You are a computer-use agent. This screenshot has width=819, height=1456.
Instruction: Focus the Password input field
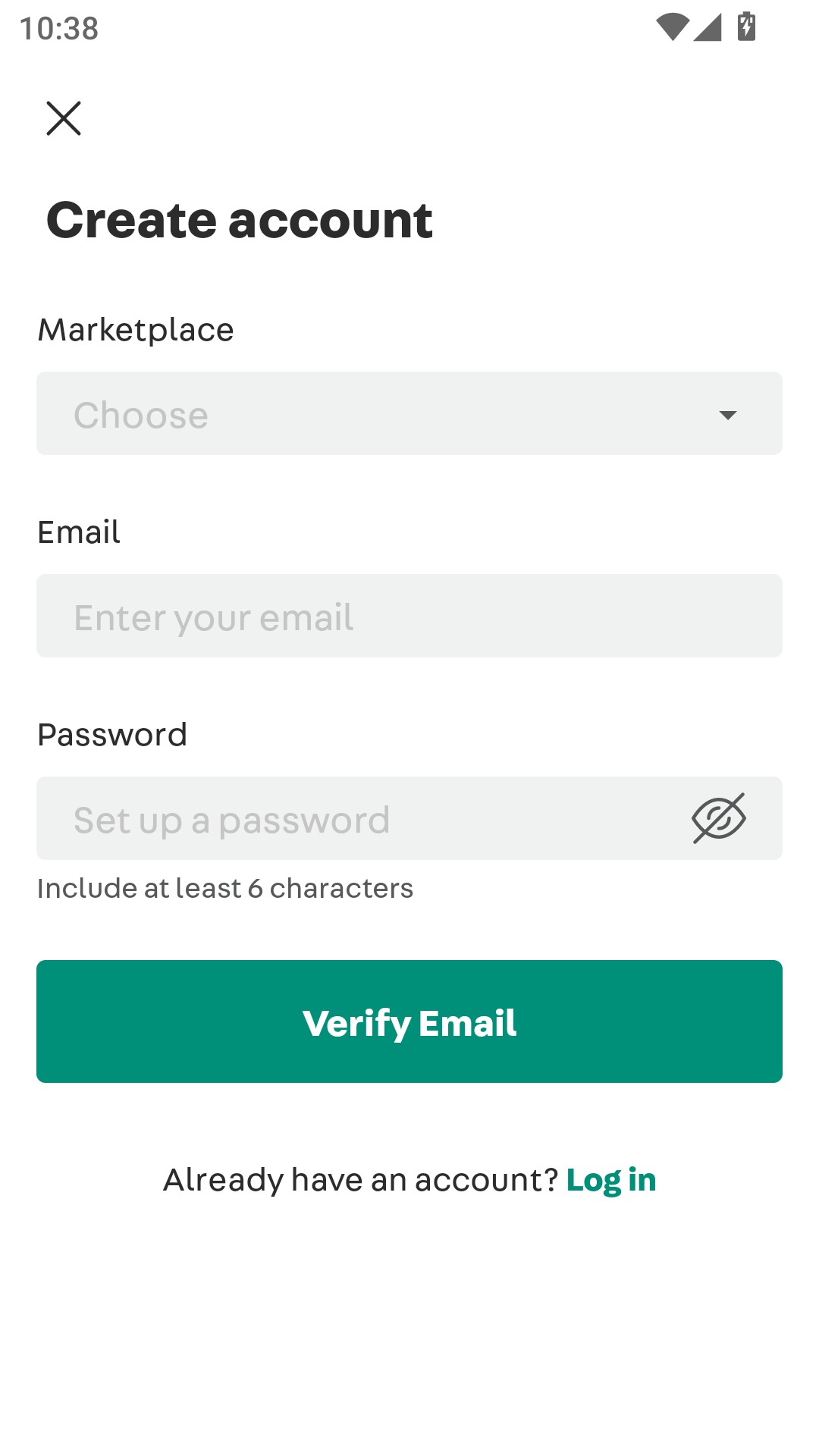click(x=356, y=818)
